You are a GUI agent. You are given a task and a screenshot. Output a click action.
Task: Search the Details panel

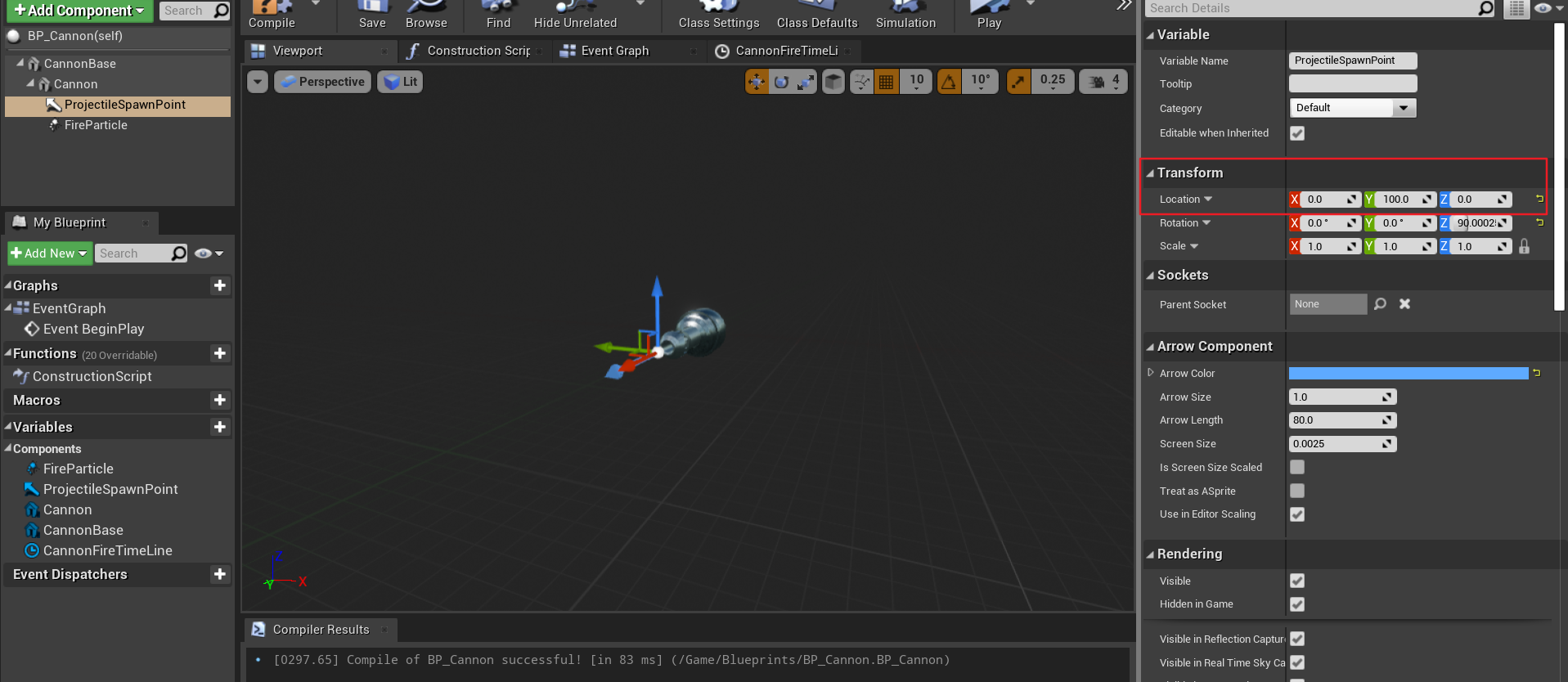(1320, 8)
